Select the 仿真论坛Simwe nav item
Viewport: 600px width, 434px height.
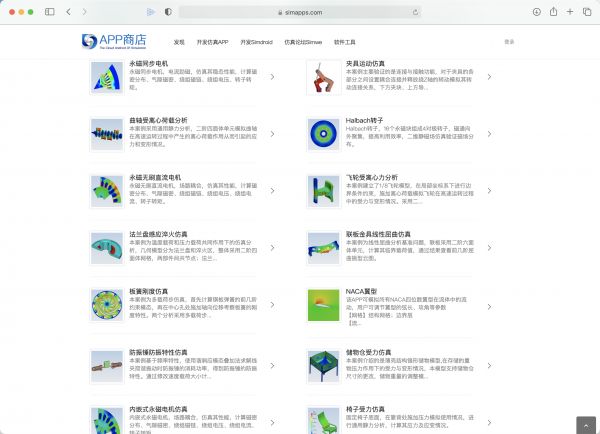tap(303, 42)
